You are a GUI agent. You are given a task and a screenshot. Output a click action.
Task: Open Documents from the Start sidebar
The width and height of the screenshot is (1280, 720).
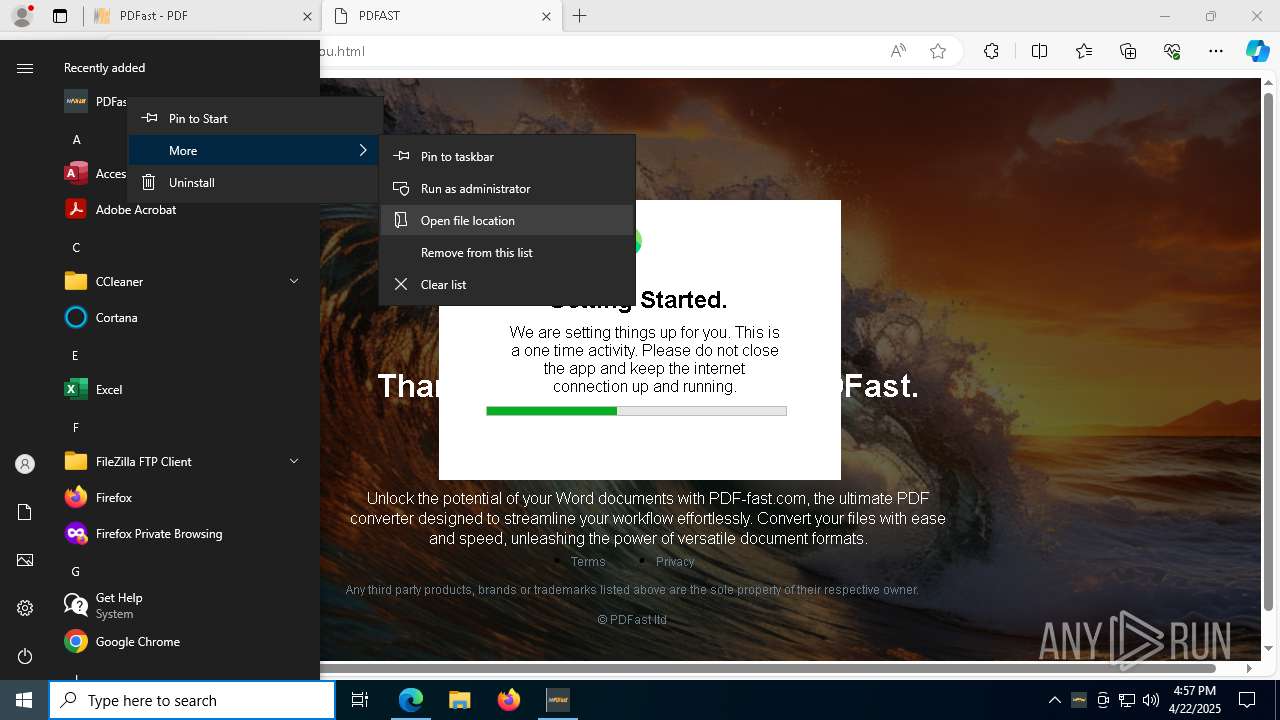pos(25,512)
